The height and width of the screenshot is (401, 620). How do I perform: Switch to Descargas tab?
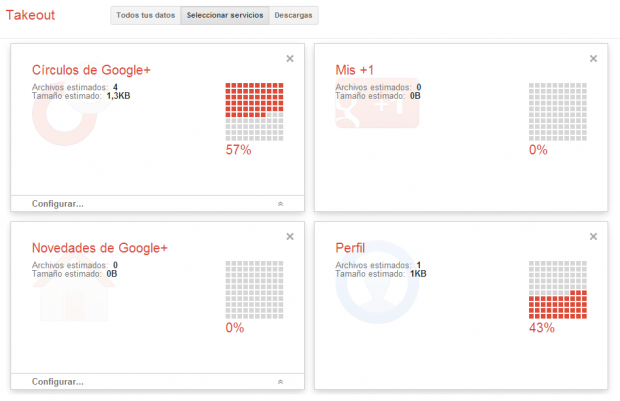293,15
